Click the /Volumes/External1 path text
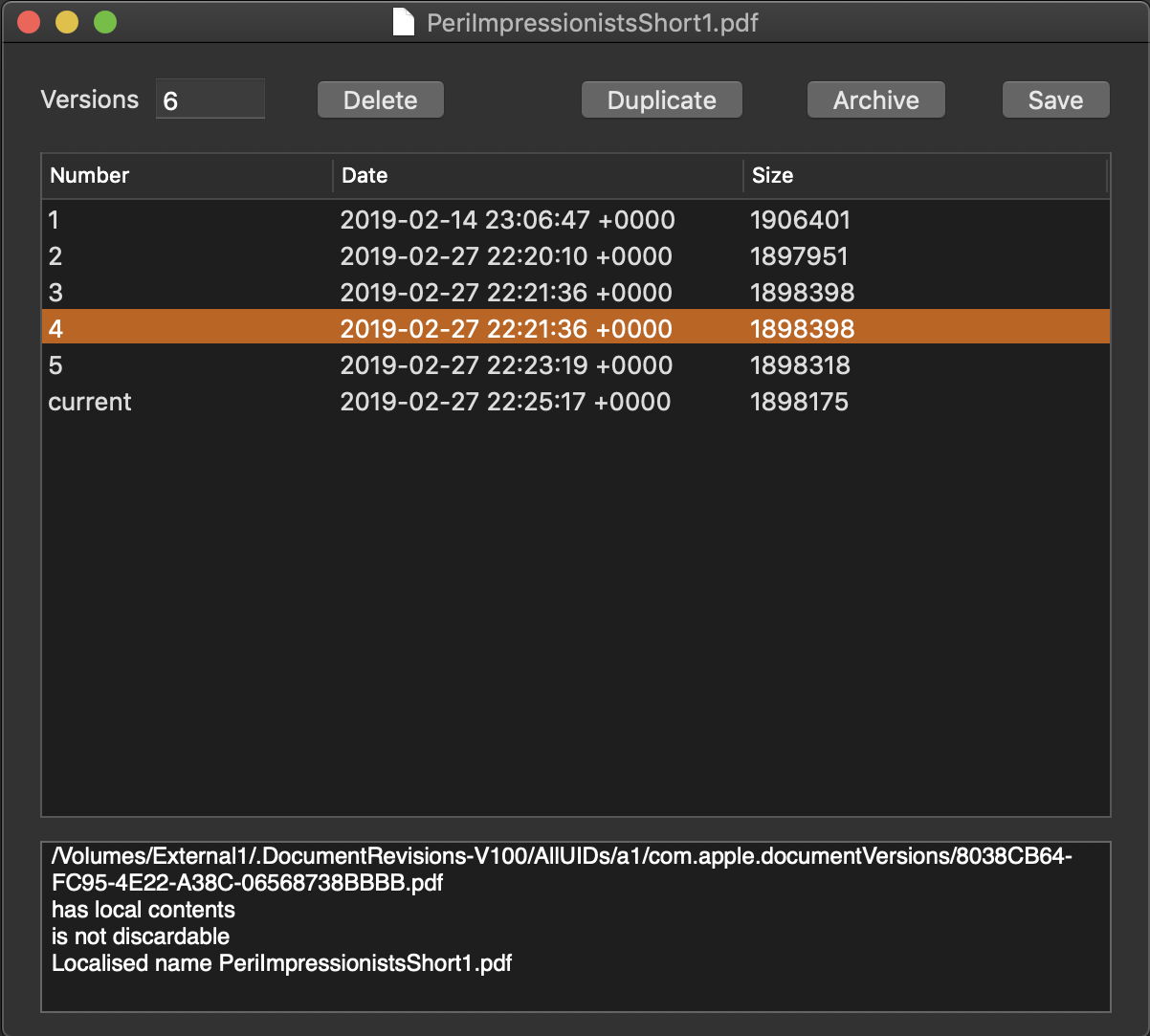This screenshot has width=1150, height=1036. click(x=562, y=869)
